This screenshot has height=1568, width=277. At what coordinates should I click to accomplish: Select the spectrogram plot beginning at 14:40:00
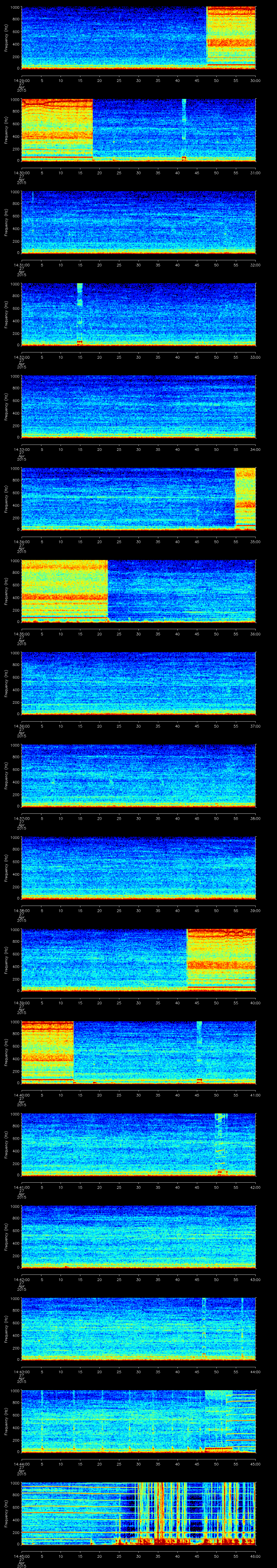coord(138,1052)
